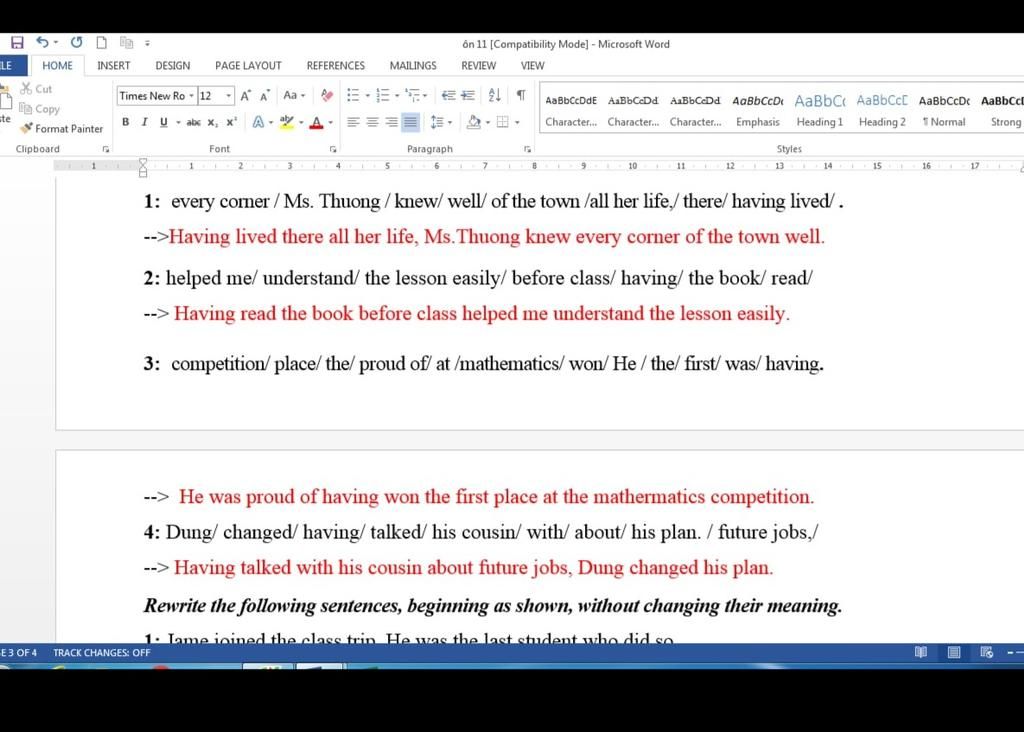This screenshot has height=732, width=1024.
Task: Apply the red font color
Action: tap(317, 122)
